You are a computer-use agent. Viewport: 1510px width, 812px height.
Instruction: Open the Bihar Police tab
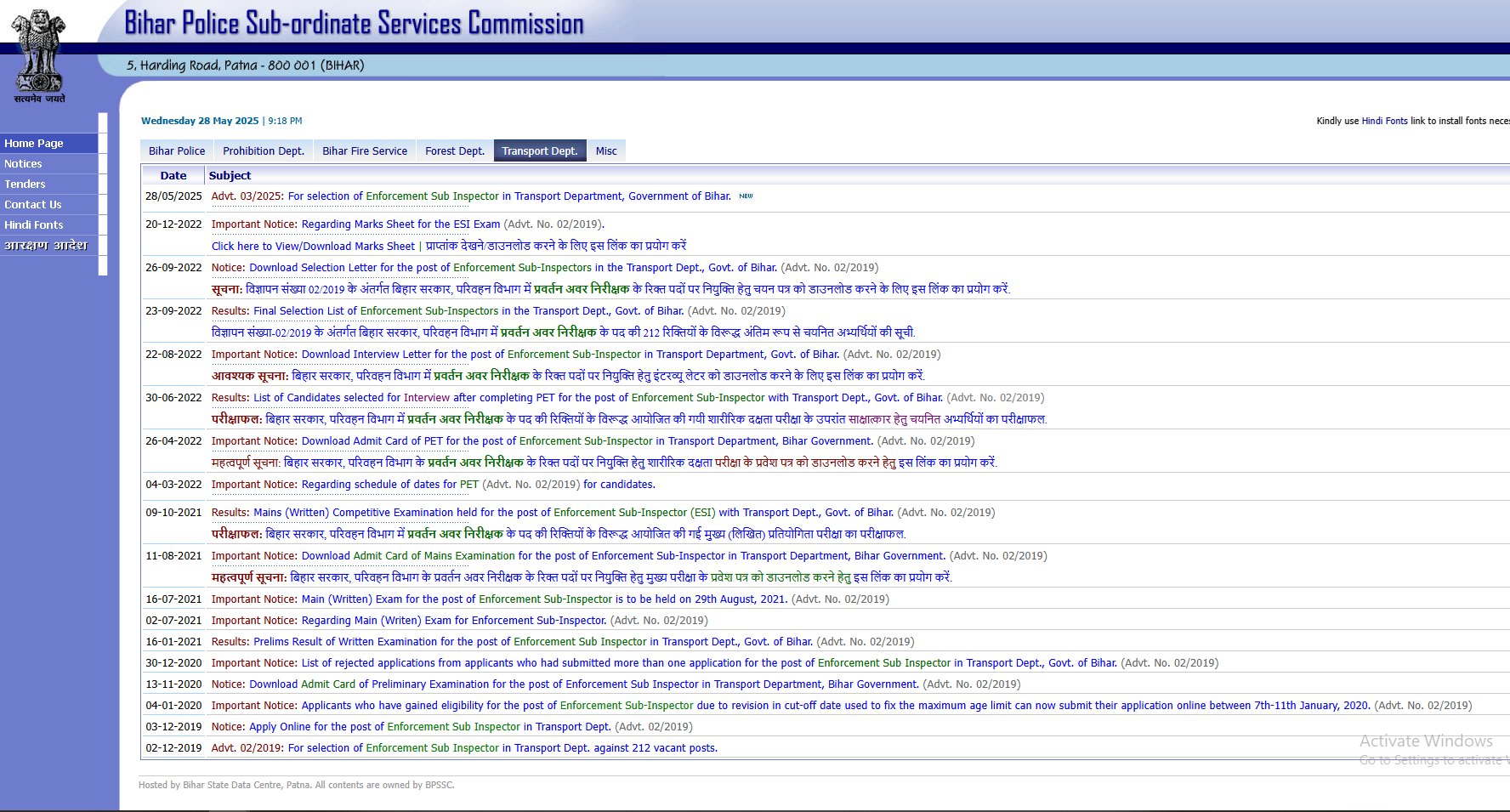coord(177,151)
